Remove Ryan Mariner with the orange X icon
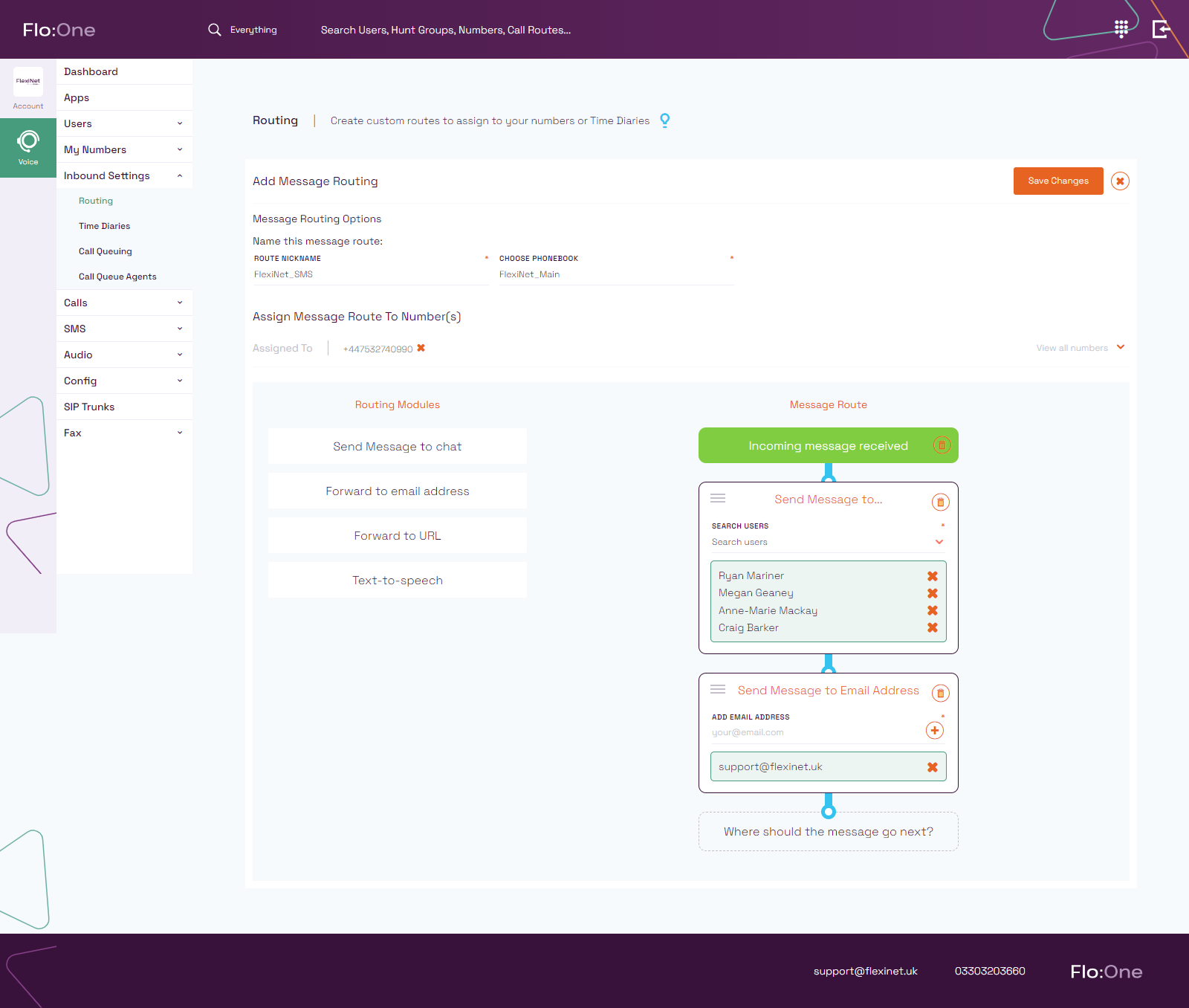 click(x=932, y=575)
